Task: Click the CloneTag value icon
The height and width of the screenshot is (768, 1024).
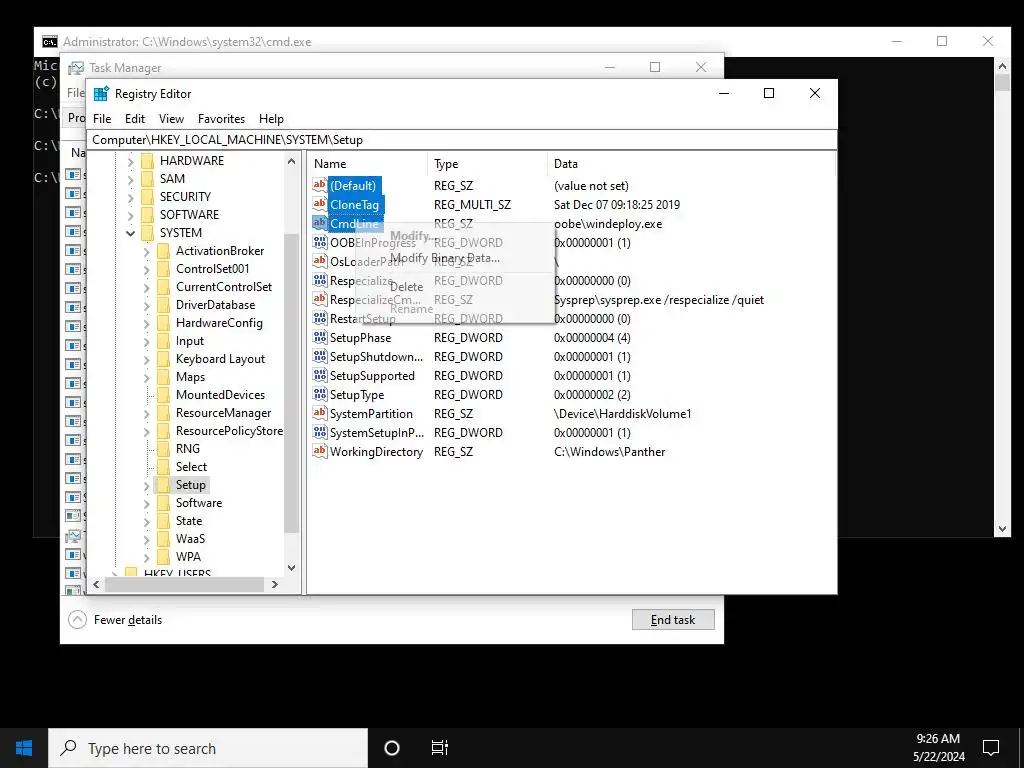Action: (x=319, y=204)
